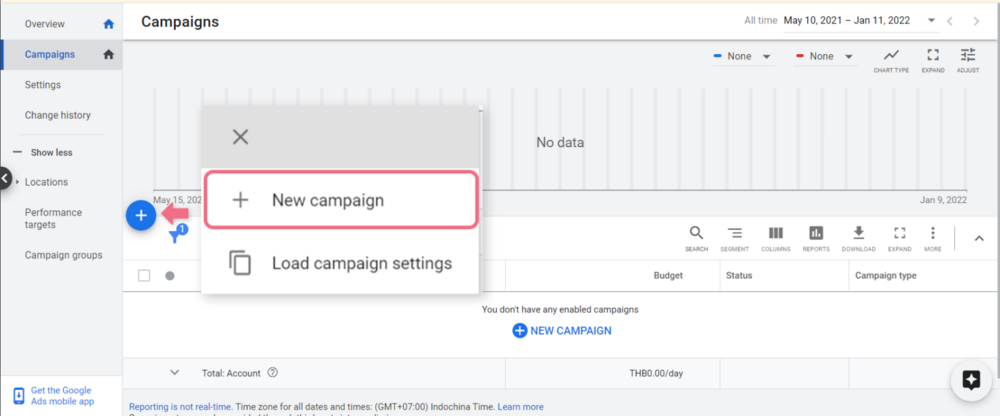
Task: Expand the chart area
Action: click(x=933, y=61)
